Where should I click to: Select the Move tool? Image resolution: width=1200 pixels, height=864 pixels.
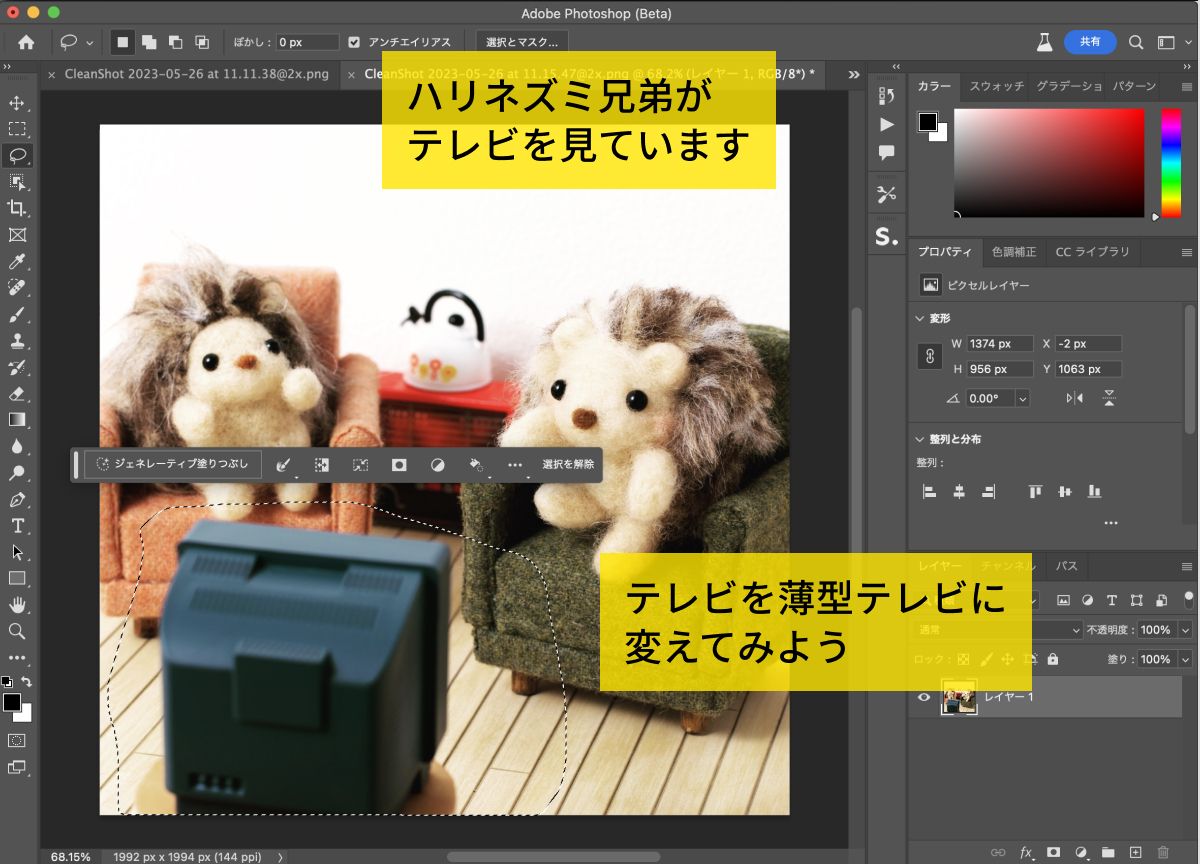(x=17, y=103)
